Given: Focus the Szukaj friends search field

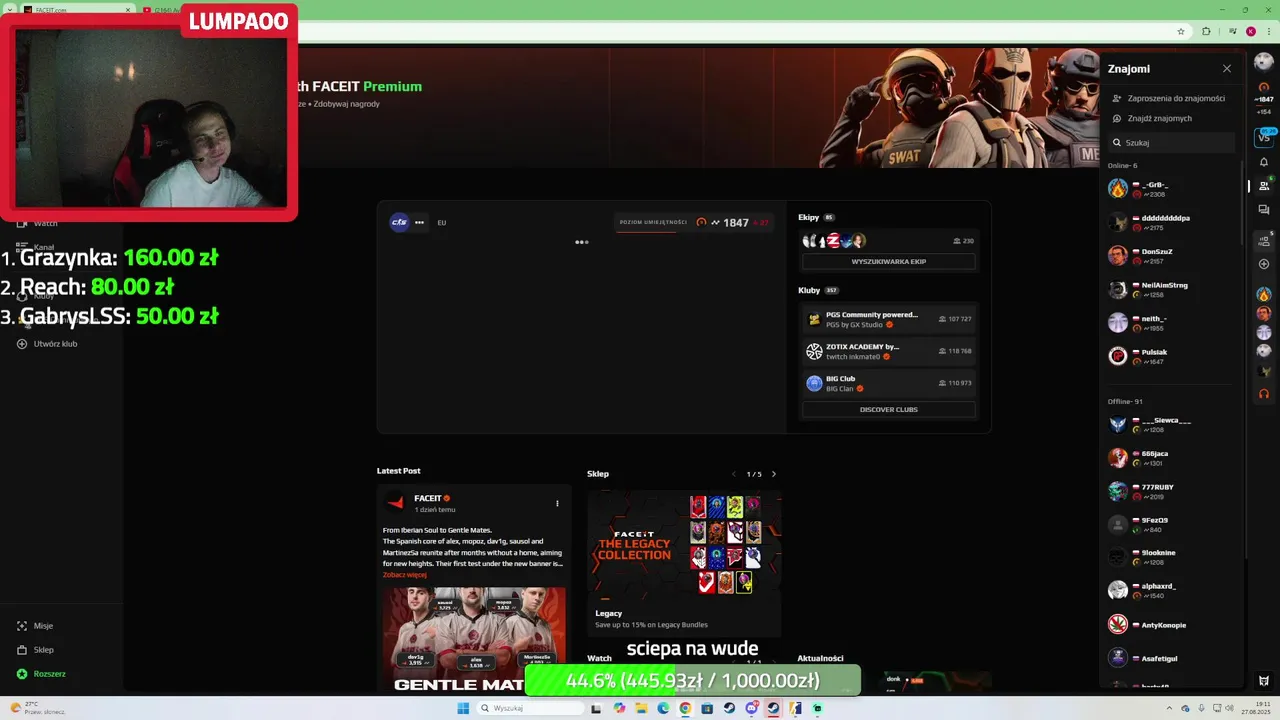Looking at the screenshot, I should pyautogui.click(x=1172, y=142).
